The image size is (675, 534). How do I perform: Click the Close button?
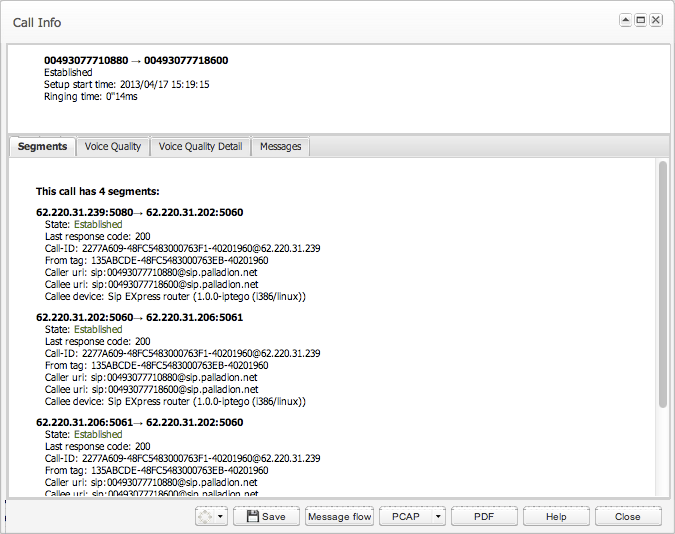628,516
